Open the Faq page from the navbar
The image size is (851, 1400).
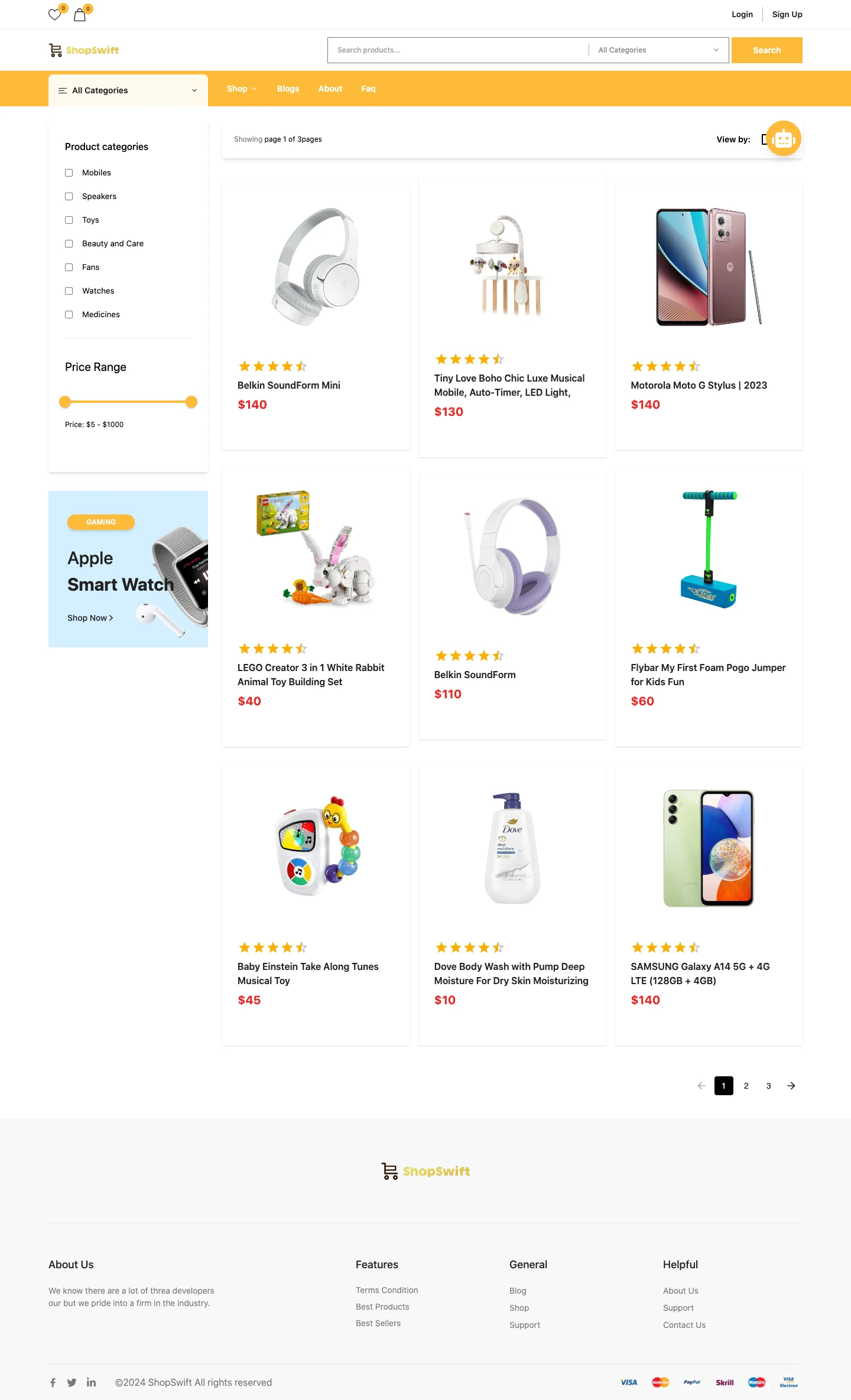tap(368, 88)
